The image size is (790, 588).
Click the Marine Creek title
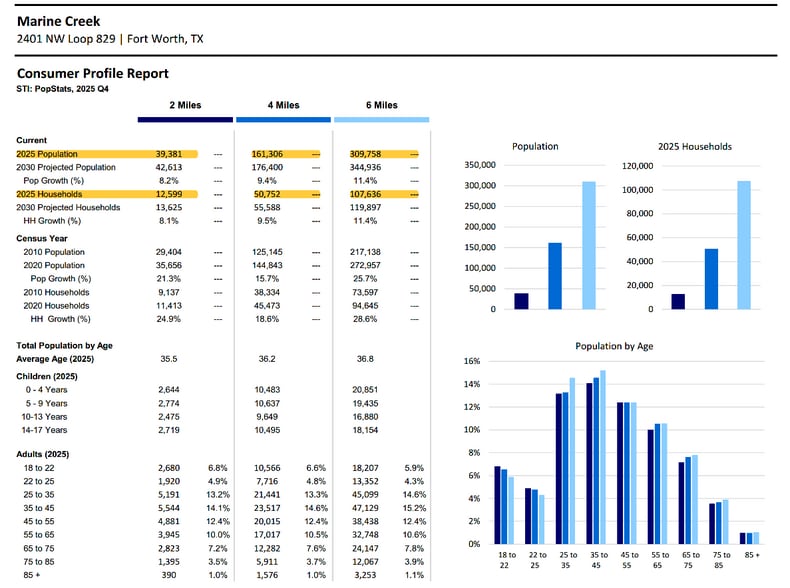click(58, 21)
